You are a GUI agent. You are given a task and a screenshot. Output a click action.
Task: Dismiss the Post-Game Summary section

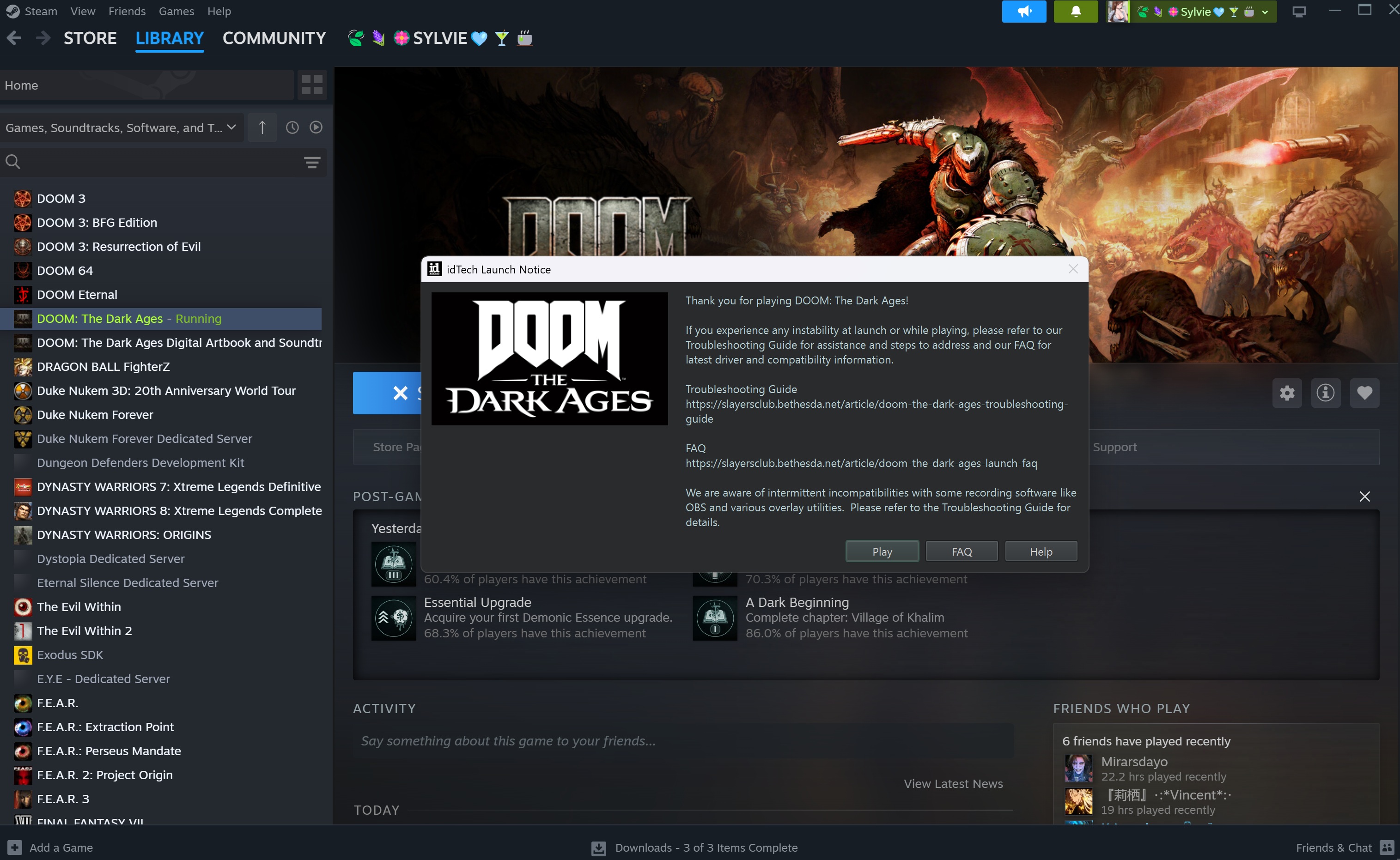[1364, 497]
